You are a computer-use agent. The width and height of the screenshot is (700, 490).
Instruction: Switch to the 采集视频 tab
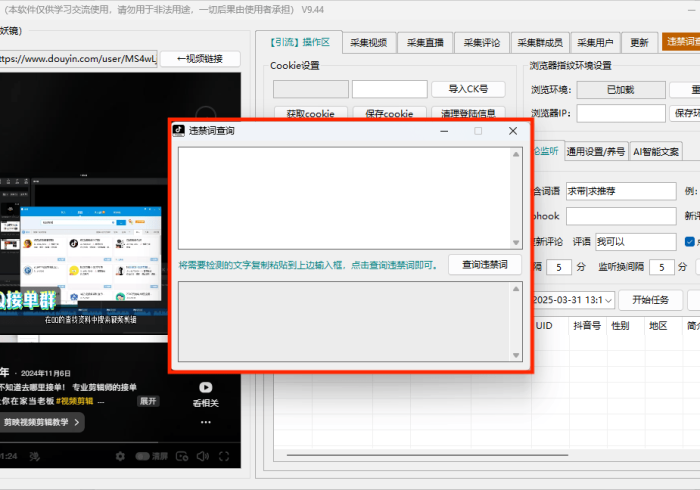(369, 43)
